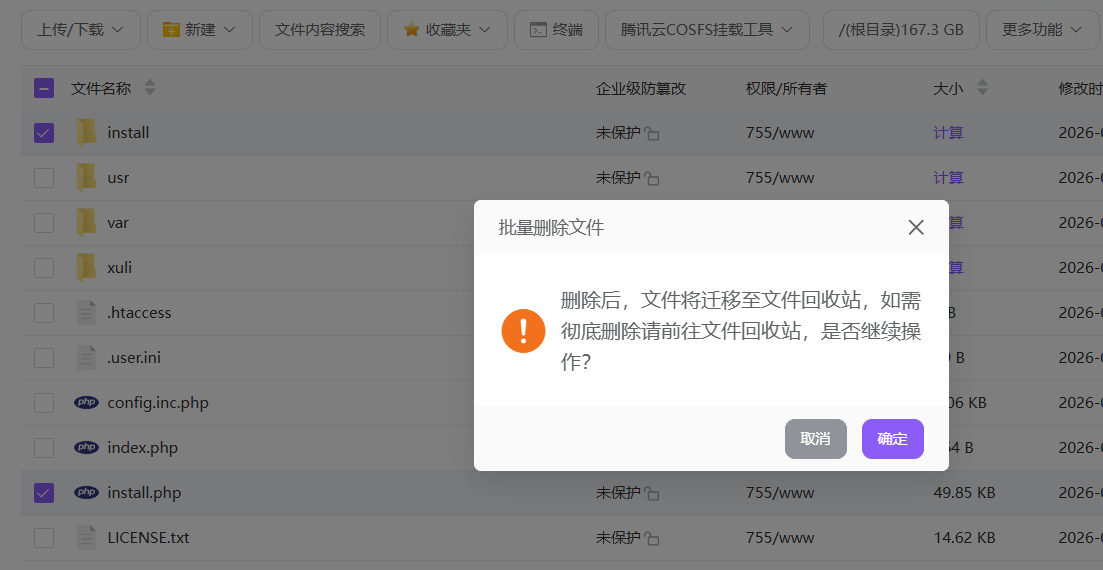Click the sort arrows beside 文件名称
The height and width of the screenshot is (570, 1103).
click(x=150, y=88)
